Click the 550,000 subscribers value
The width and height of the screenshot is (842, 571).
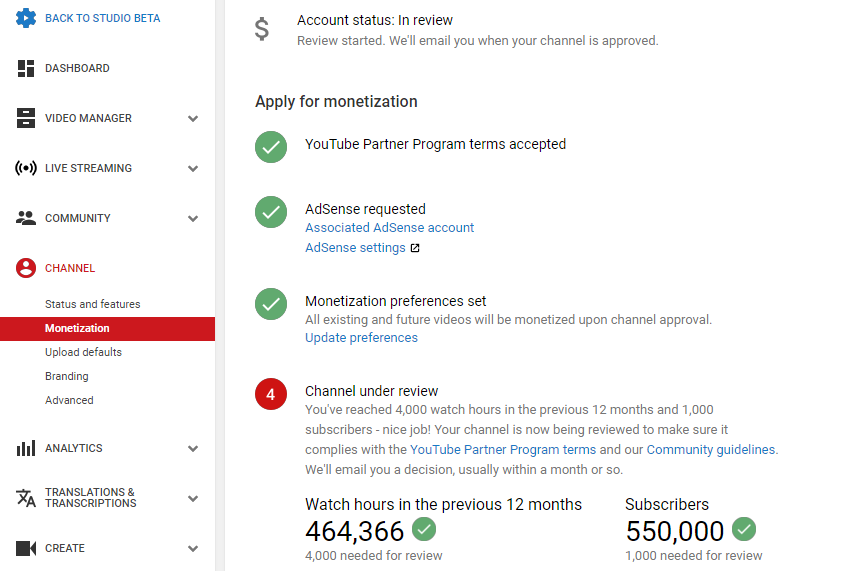(x=674, y=531)
